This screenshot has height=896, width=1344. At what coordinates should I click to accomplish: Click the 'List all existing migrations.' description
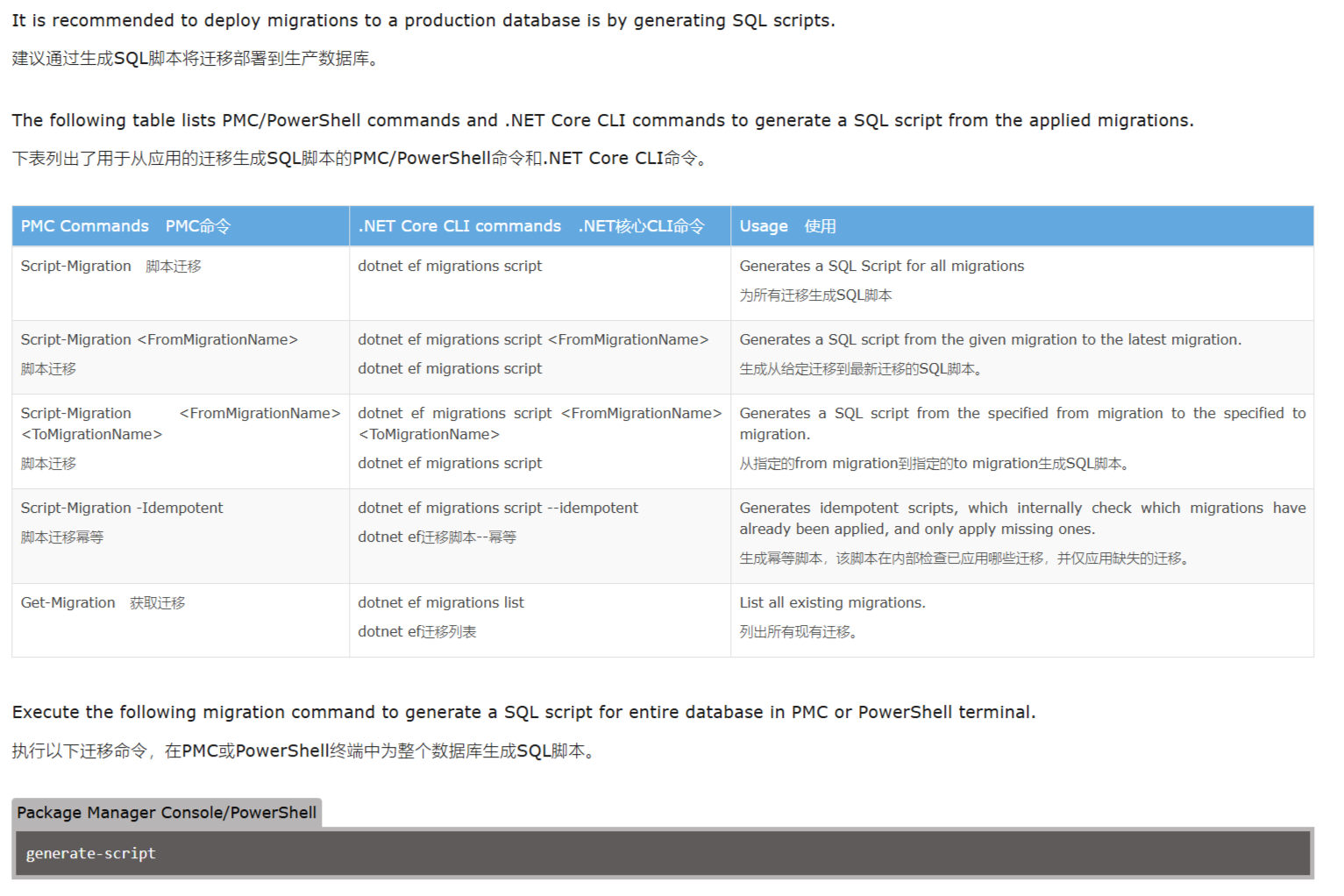pos(832,602)
